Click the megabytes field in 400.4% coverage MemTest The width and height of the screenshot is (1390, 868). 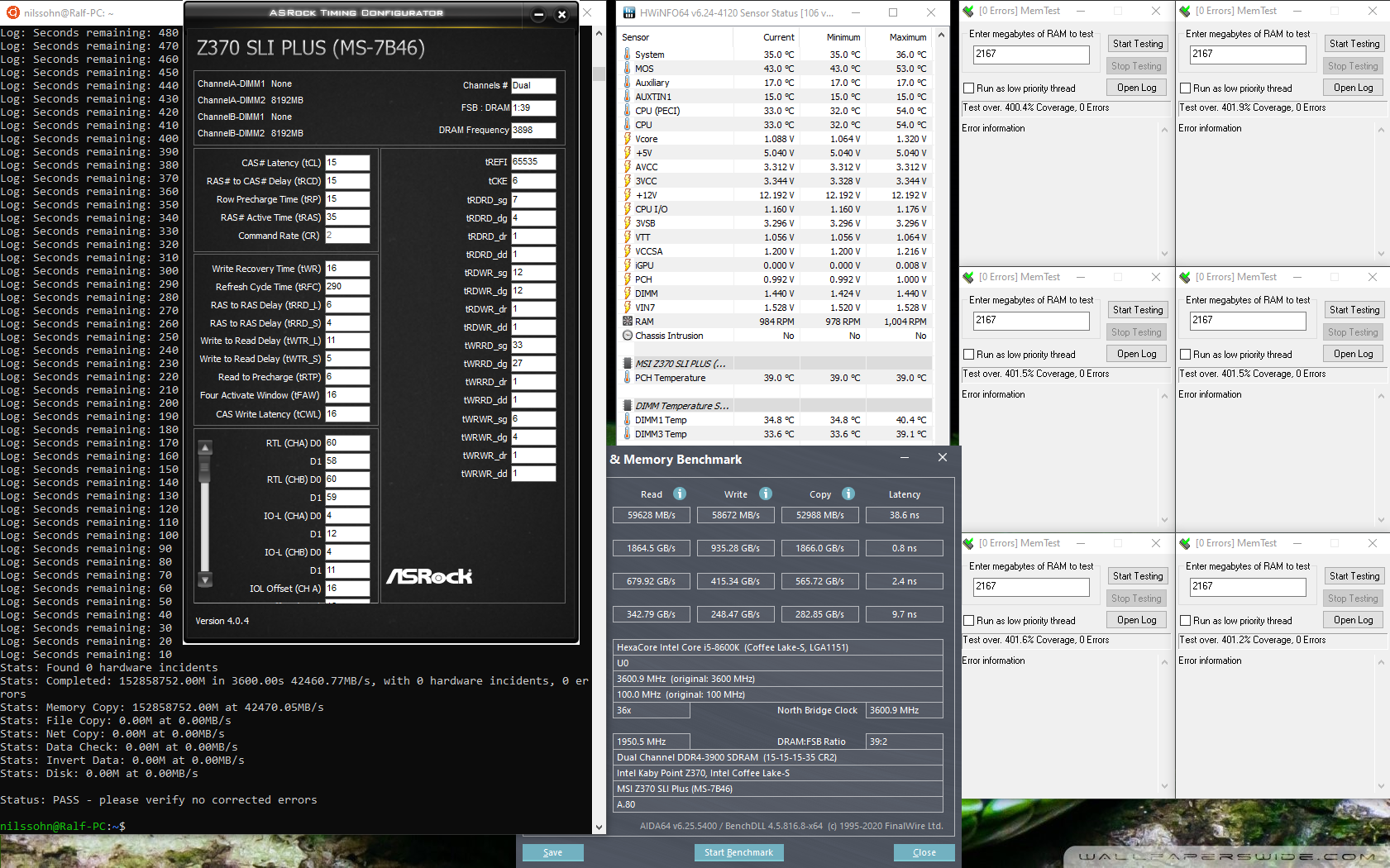(x=1031, y=55)
